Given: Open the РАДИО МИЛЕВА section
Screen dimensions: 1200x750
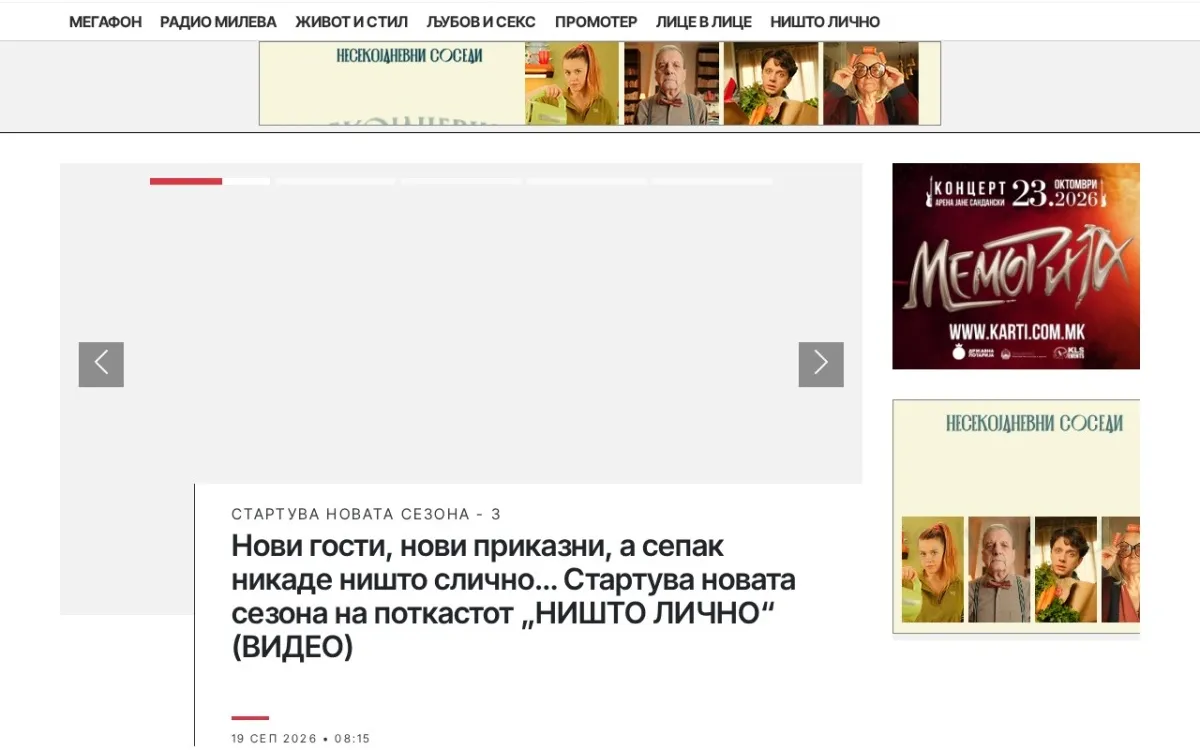Looking at the screenshot, I should [x=218, y=22].
